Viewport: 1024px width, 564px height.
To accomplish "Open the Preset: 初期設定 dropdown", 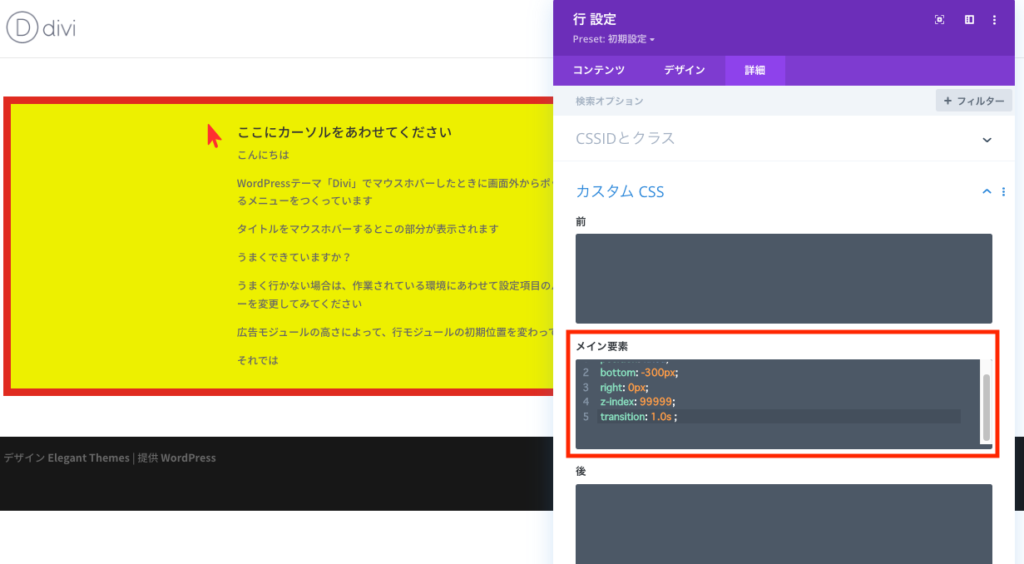I will (x=614, y=40).
